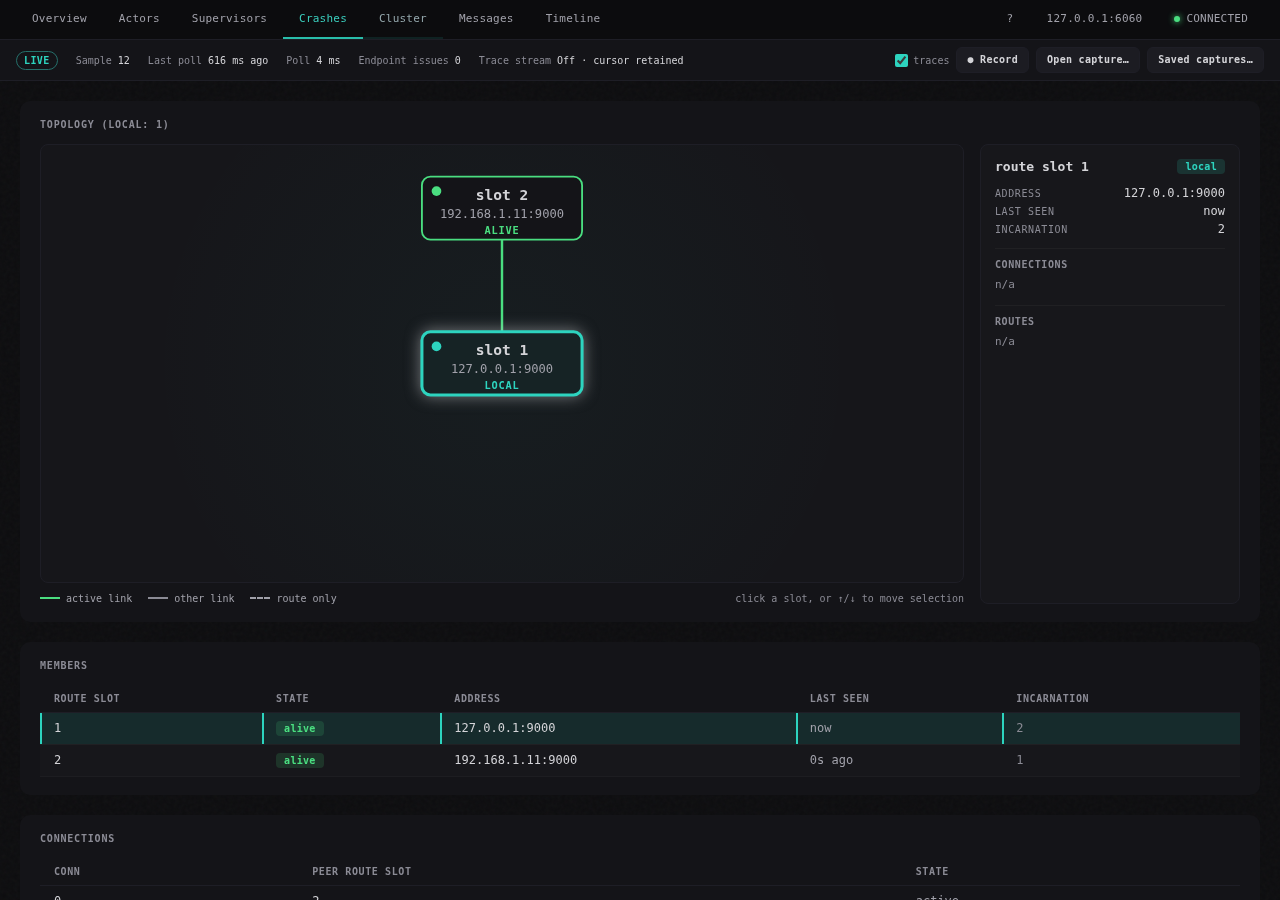
Task: Toggle the traces checkbox
Action: pyautogui.click(x=901, y=60)
